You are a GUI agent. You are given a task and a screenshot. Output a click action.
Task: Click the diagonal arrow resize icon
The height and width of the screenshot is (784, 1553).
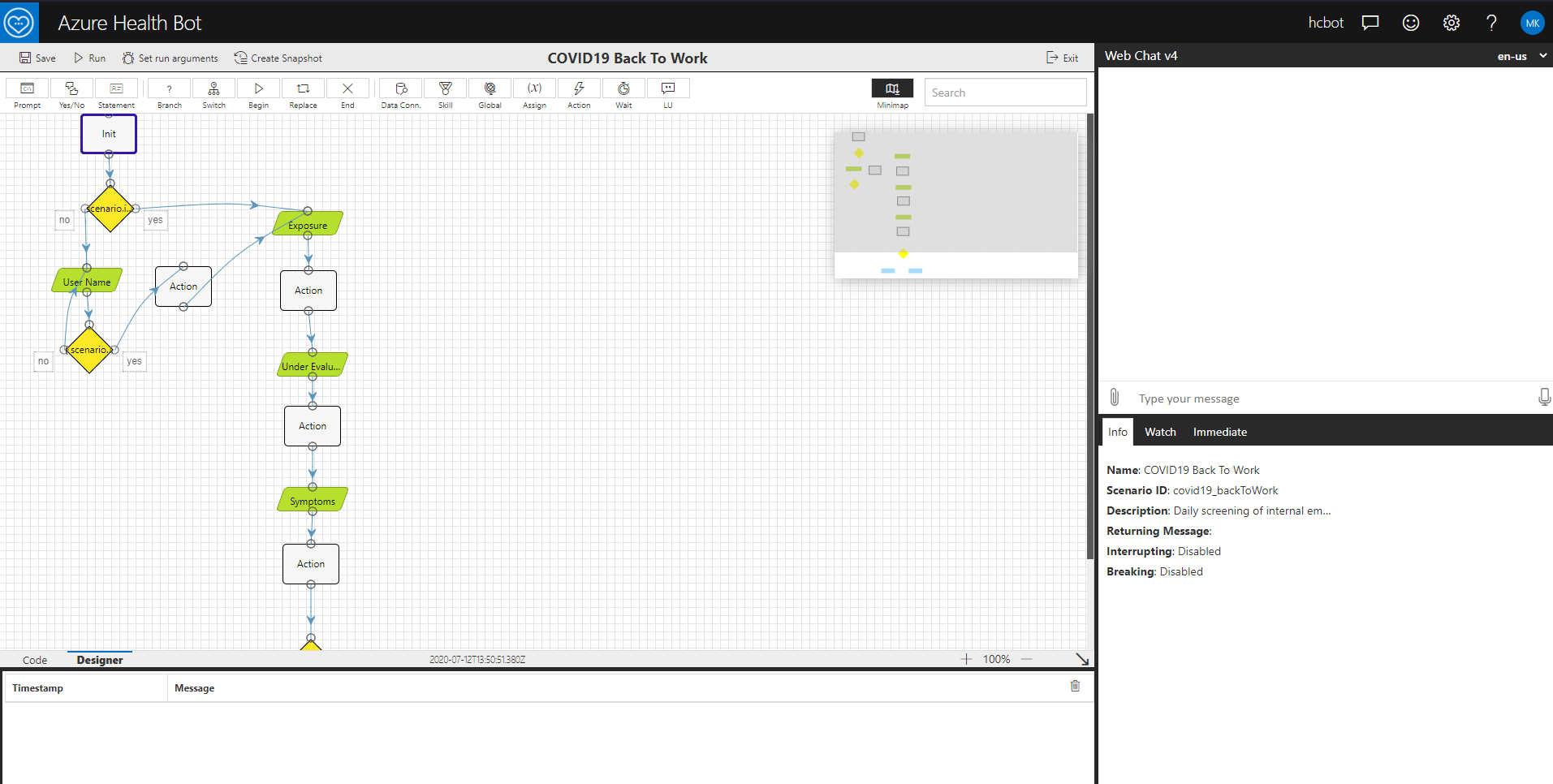coord(1082,659)
